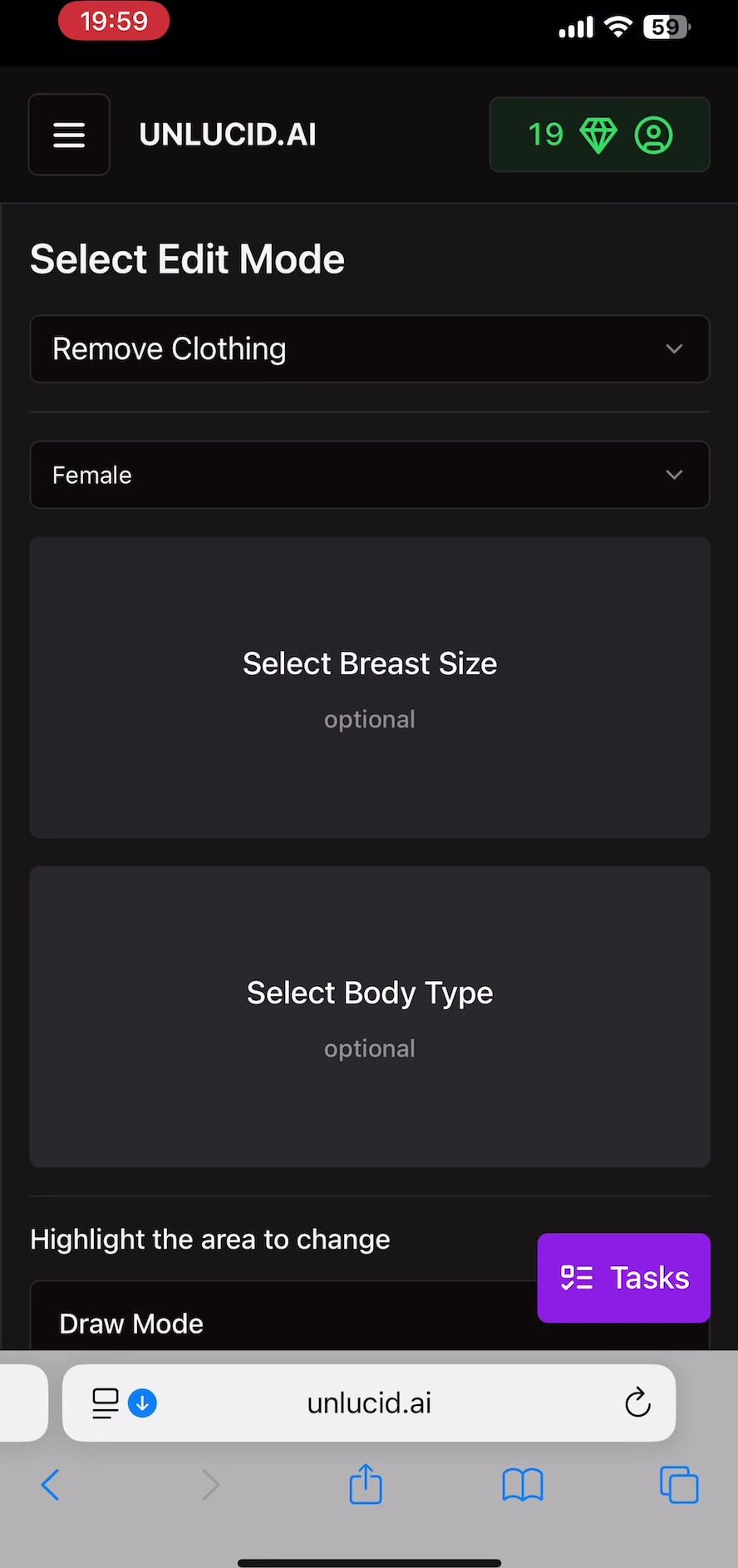Open page settings icon in address bar

pos(106,1403)
